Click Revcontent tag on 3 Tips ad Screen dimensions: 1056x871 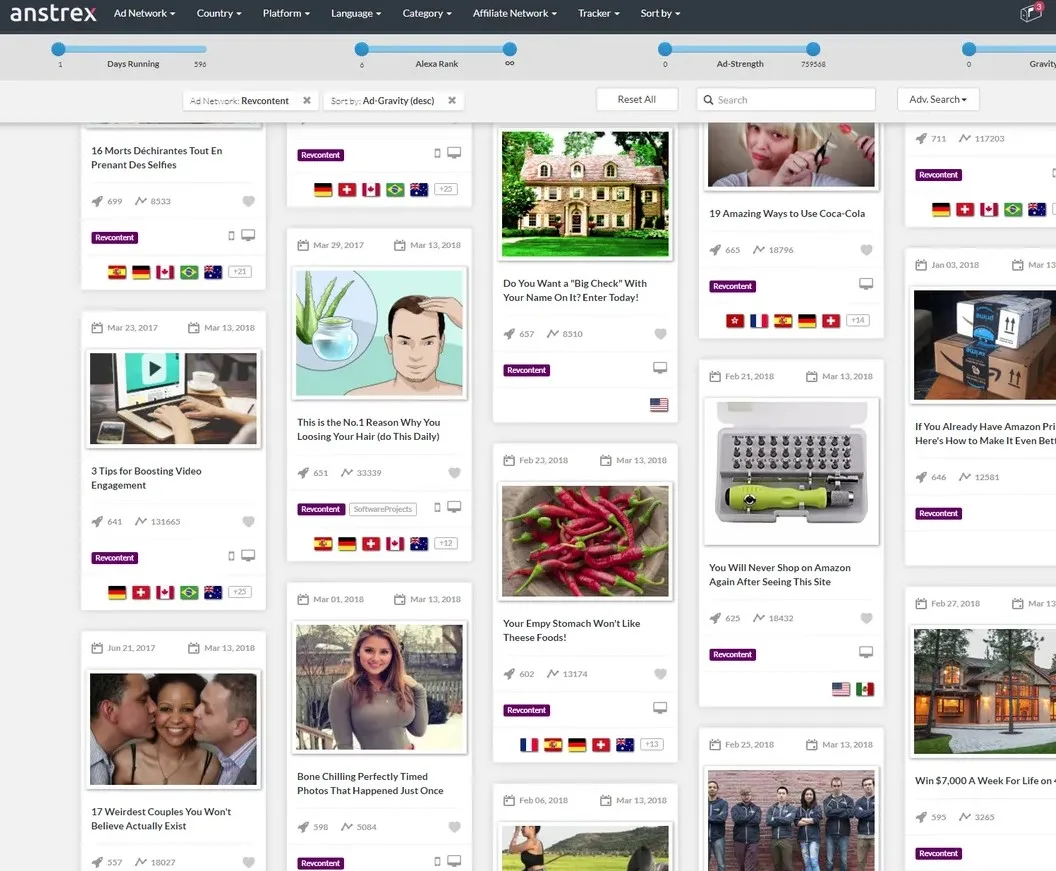[114, 558]
